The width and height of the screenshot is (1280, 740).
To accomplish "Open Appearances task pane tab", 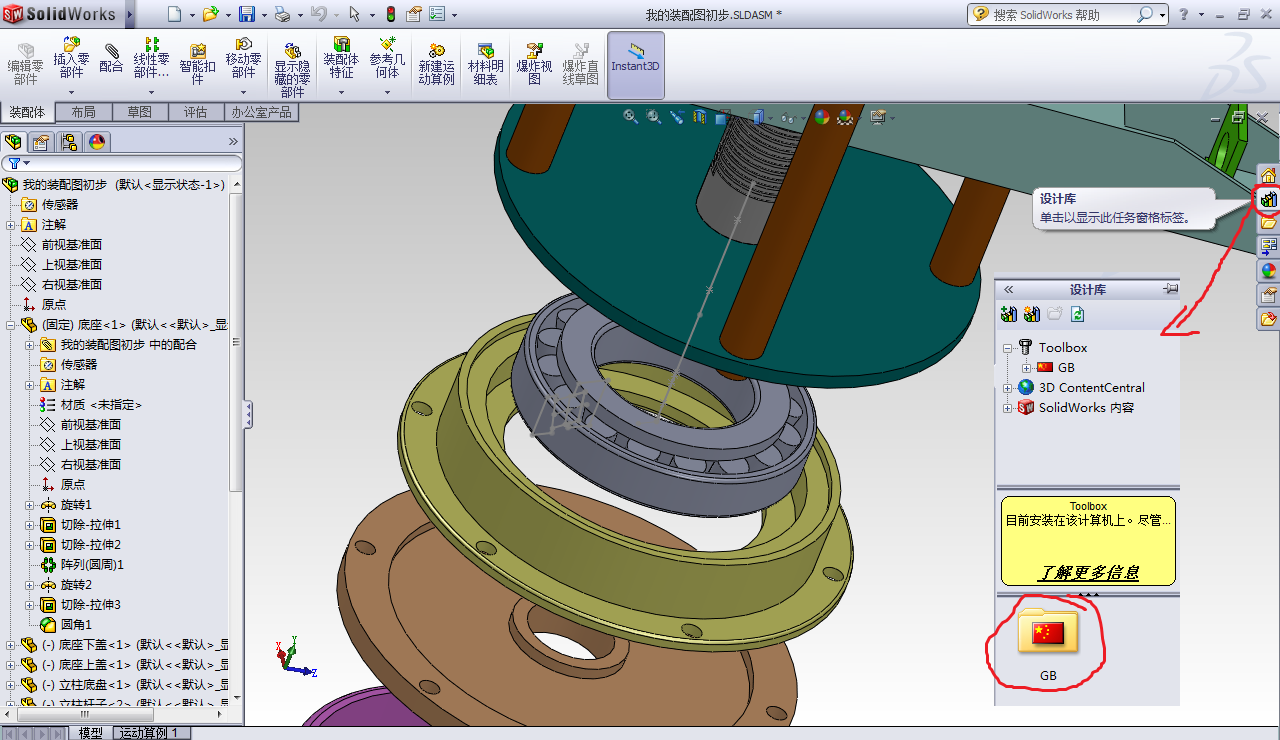I will pyautogui.click(x=1268, y=271).
